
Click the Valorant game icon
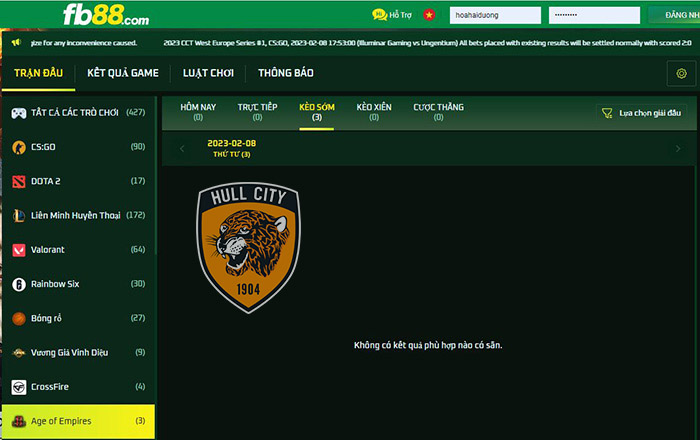19,250
